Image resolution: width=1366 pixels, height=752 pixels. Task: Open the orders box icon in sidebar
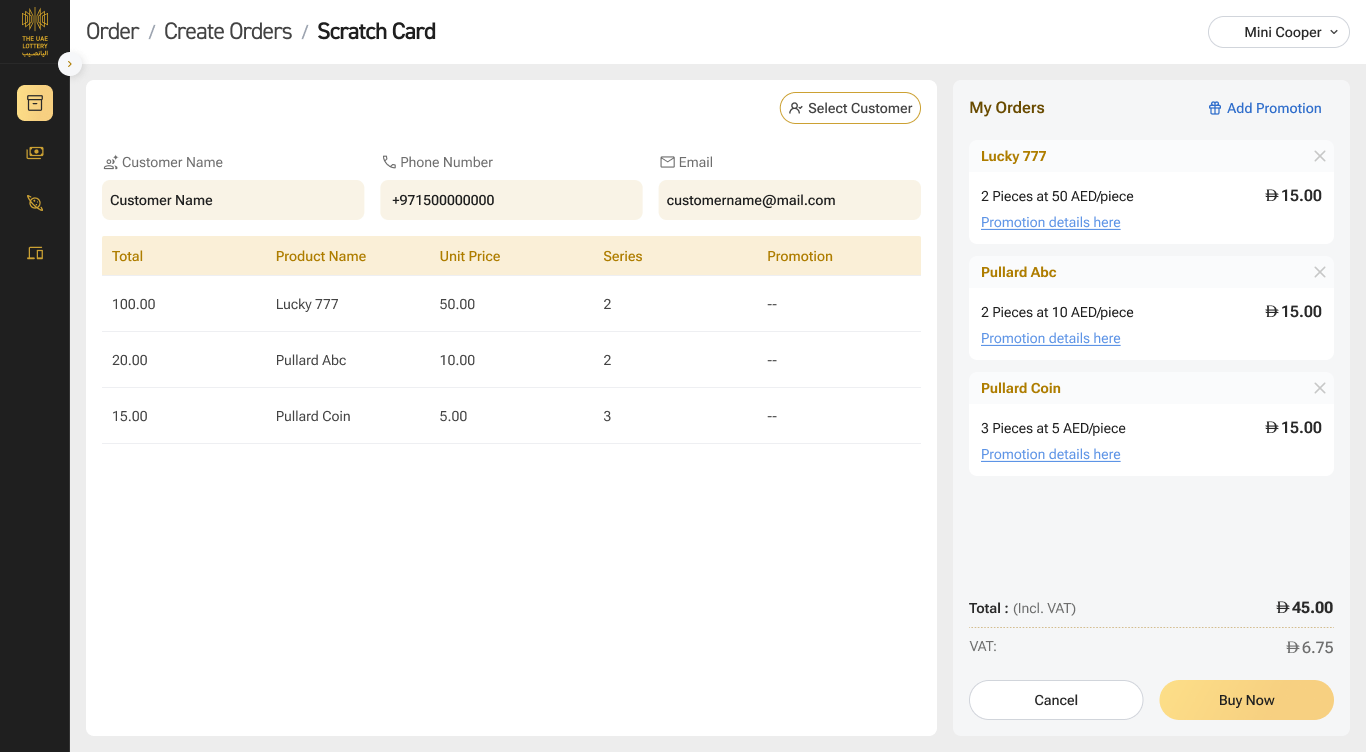coord(35,103)
